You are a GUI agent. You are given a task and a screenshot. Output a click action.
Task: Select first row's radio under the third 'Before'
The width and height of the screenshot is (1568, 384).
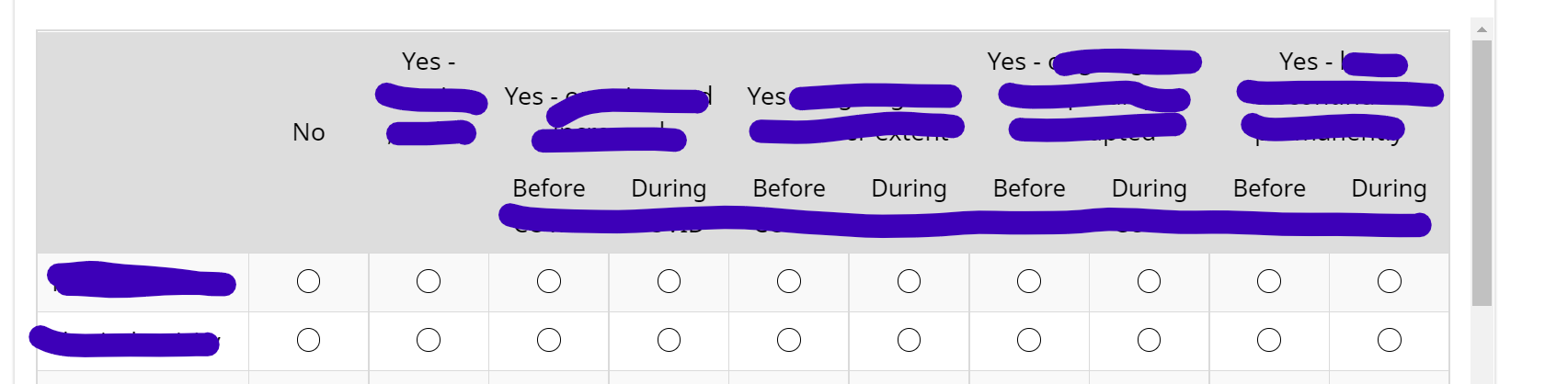pos(1029,281)
